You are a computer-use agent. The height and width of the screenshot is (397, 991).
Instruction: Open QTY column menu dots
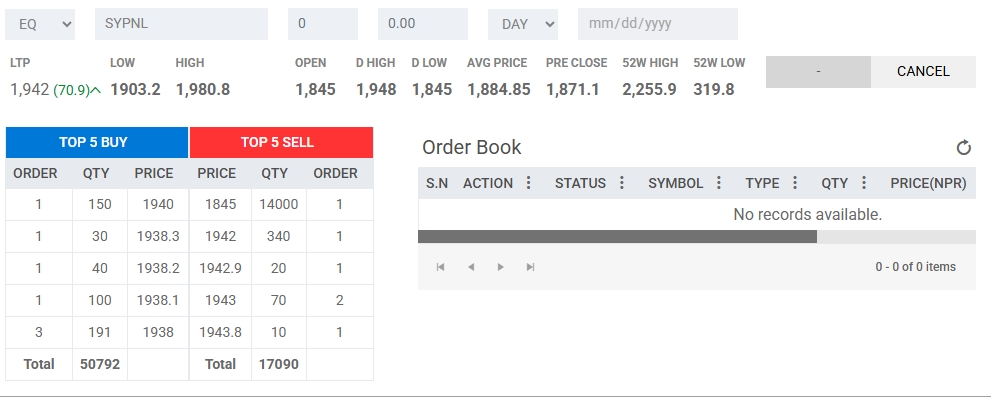(863, 183)
